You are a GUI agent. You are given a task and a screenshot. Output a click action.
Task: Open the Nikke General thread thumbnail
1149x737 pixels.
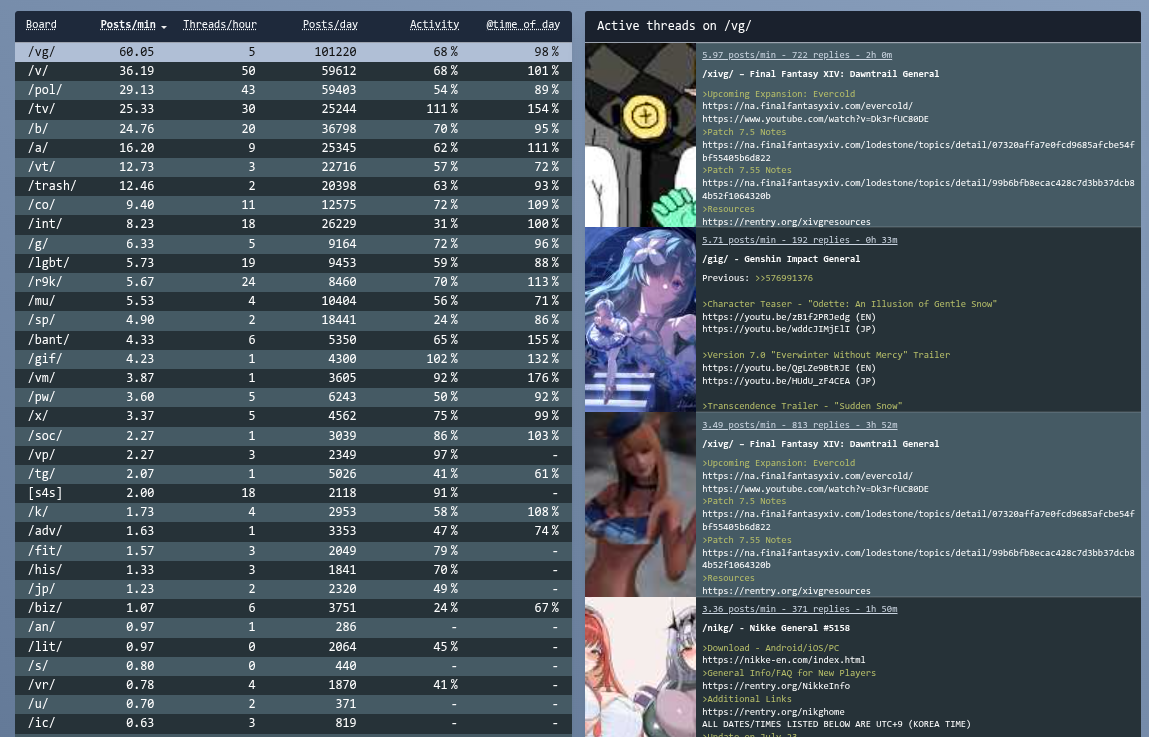pos(640,667)
